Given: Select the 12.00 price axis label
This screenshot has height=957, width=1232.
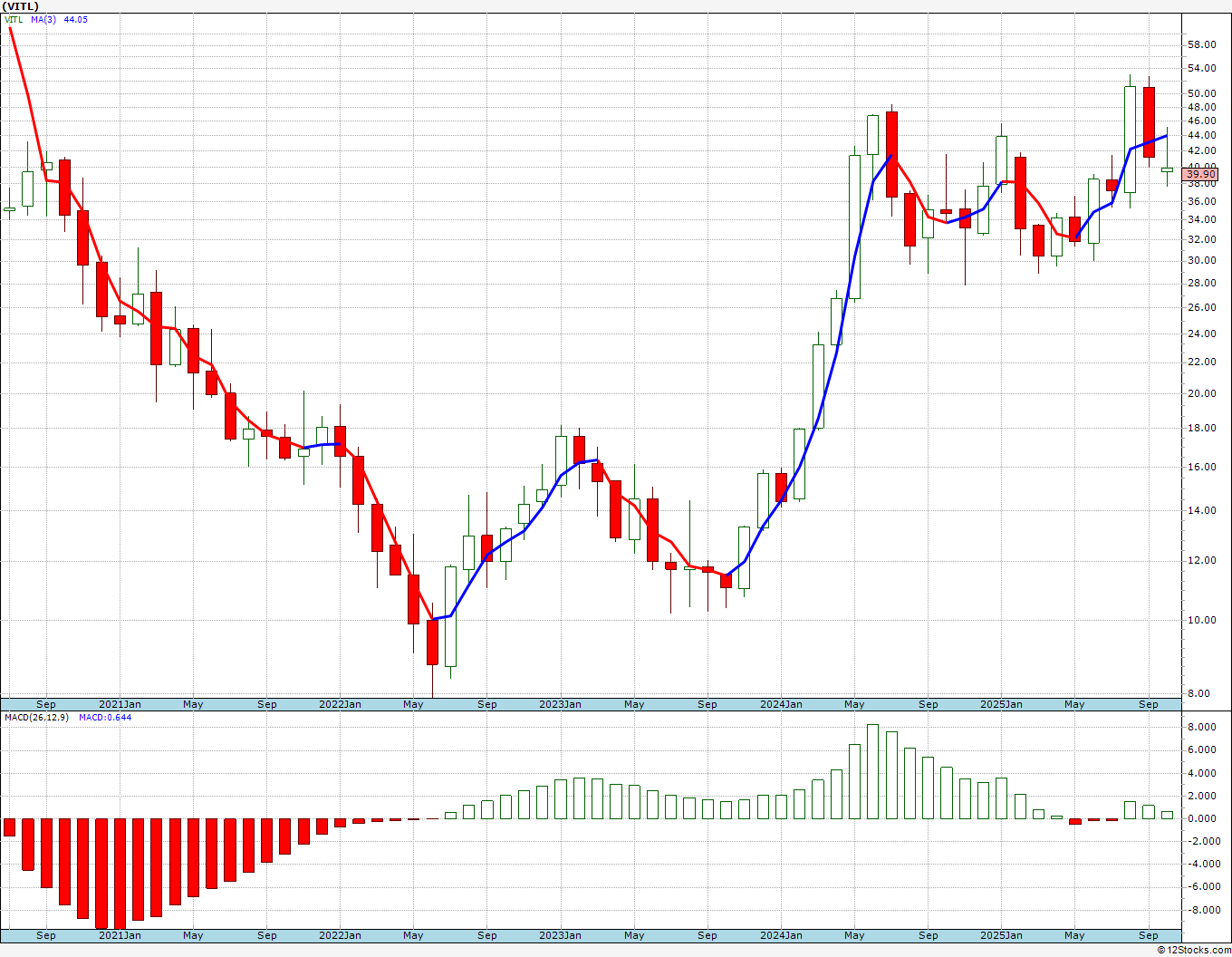Looking at the screenshot, I should 1201,560.
